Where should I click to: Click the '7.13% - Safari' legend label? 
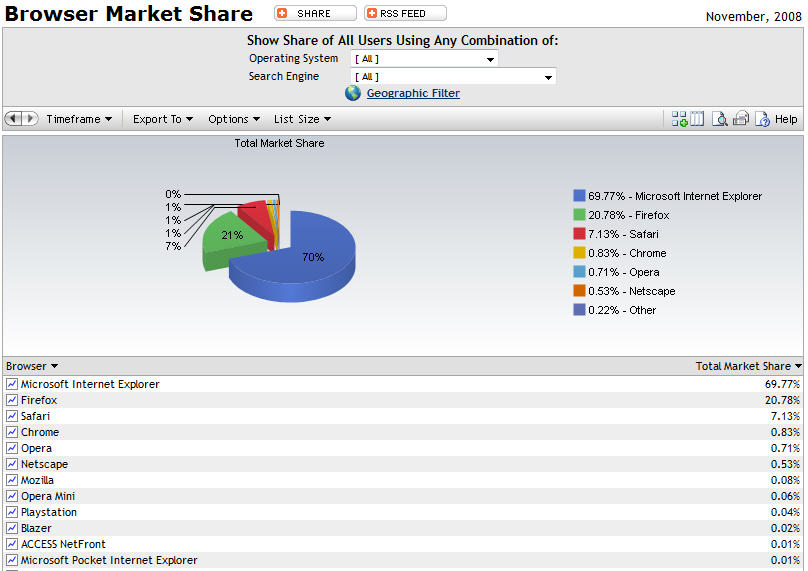(x=624, y=234)
